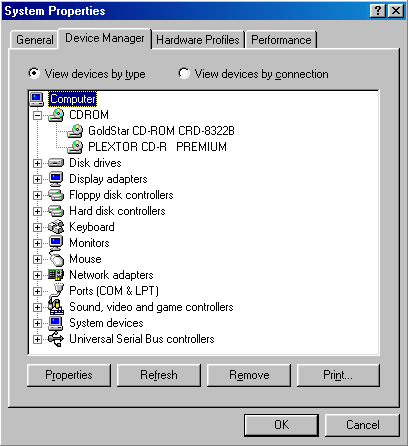Image resolution: width=408 pixels, height=446 pixels.
Task: Switch to the Hardware Profiles tab
Action: tap(198, 40)
